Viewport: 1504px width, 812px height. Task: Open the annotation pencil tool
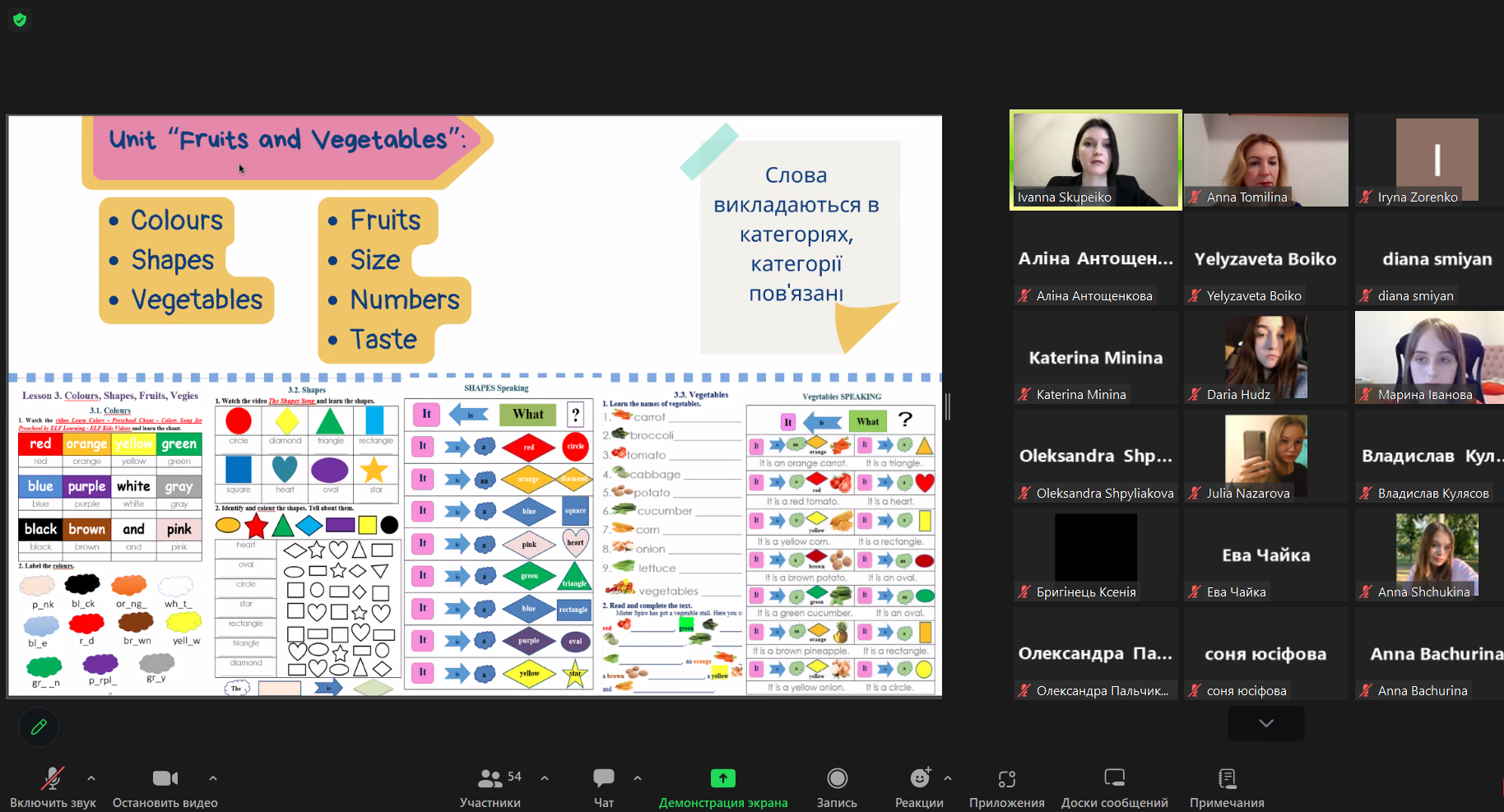(x=39, y=727)
